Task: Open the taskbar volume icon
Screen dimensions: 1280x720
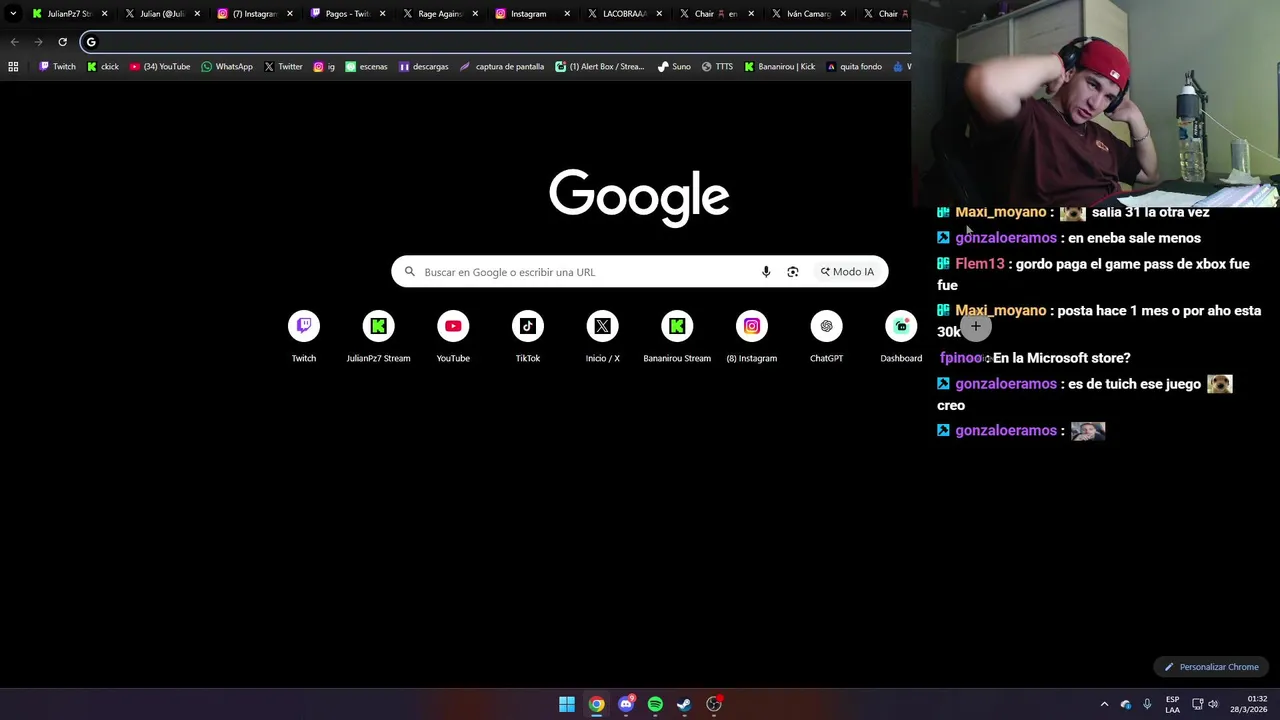Action: [x=1213, y=704]
